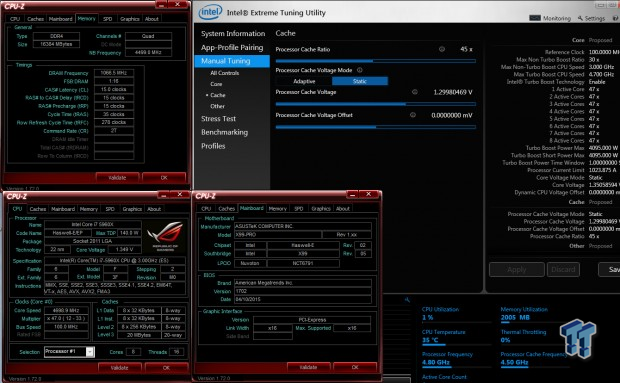Click OK in CPU-Z Memory window
Screen dimensions: 620x383
164,178
